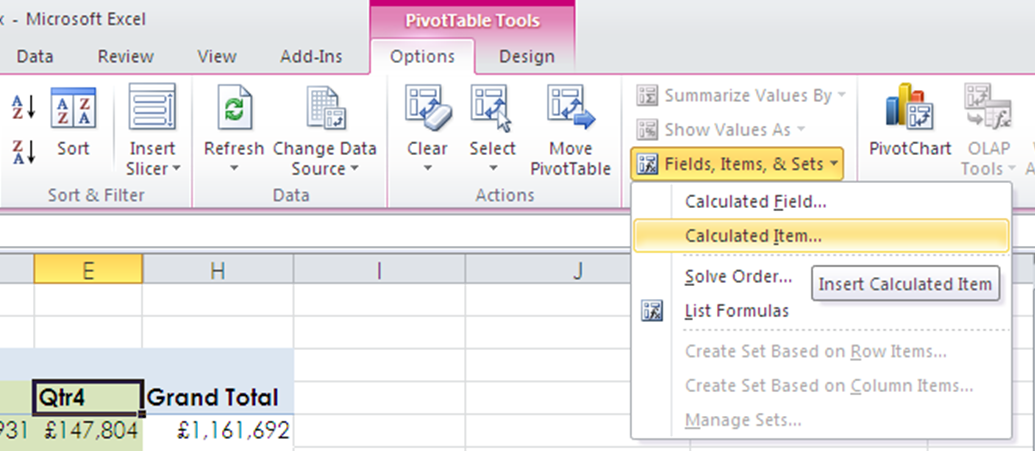Screen dimensions: 1035x451
Task: Click the Qtr4 header cell
Action: point(88,398)
